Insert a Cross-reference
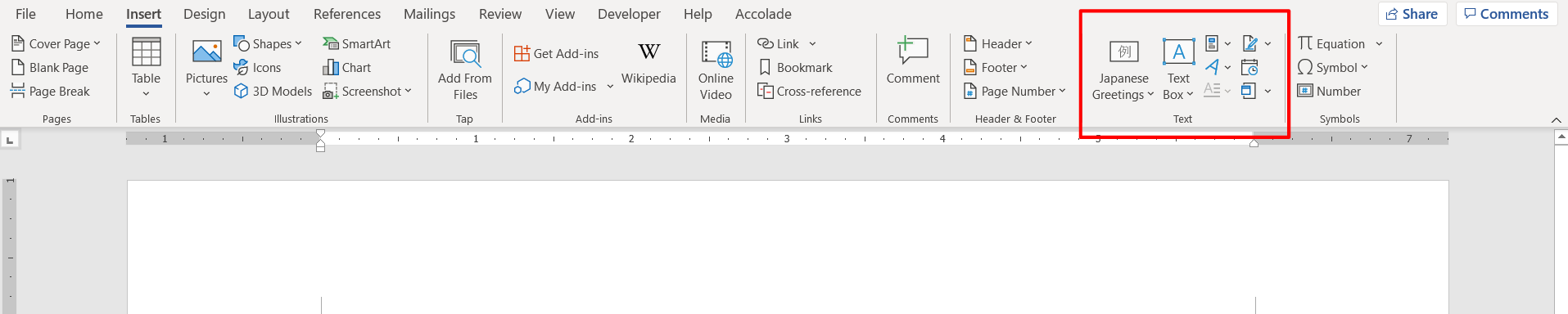Screen dimensions: 1568x314 pyautogui.click(x=809, y=91)
